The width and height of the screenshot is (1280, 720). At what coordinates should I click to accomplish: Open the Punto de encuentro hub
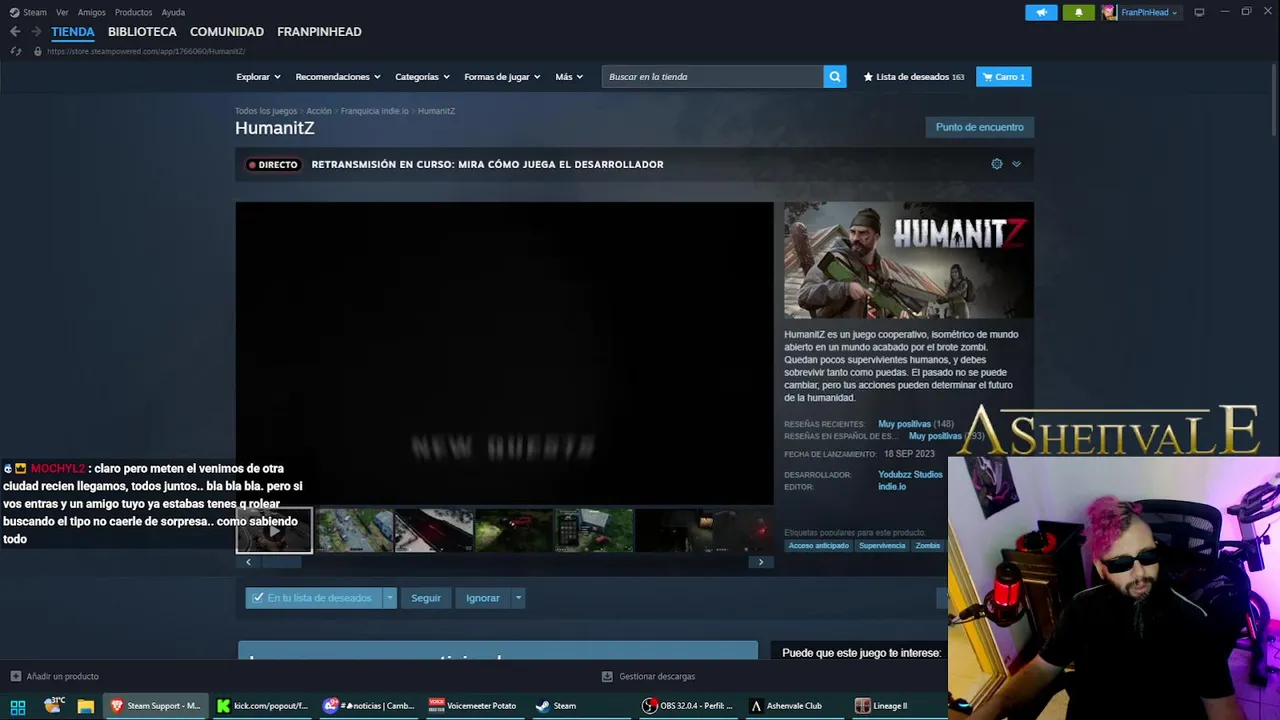click(980, 127)
